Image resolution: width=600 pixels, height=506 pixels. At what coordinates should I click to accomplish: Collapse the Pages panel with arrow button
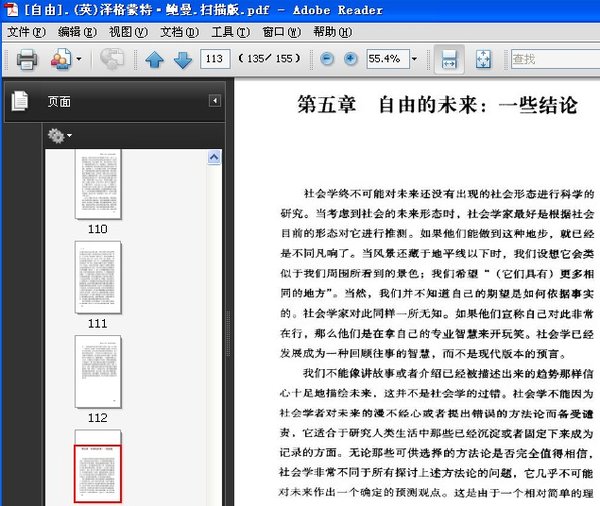(x=214, y=101)
